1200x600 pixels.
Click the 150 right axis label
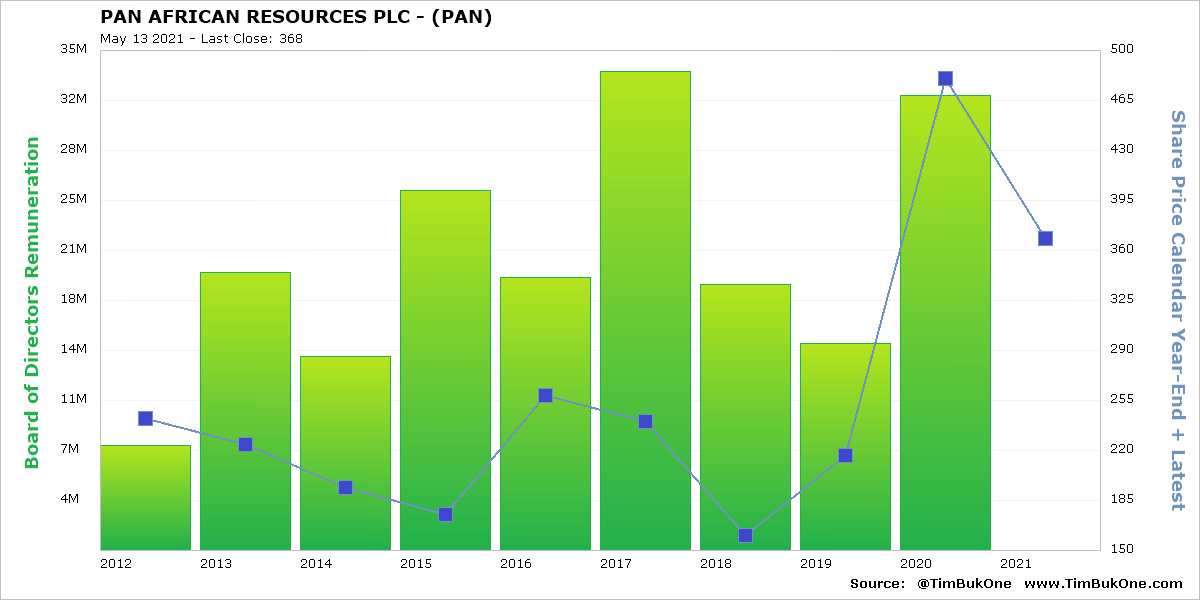point(1121,549)
